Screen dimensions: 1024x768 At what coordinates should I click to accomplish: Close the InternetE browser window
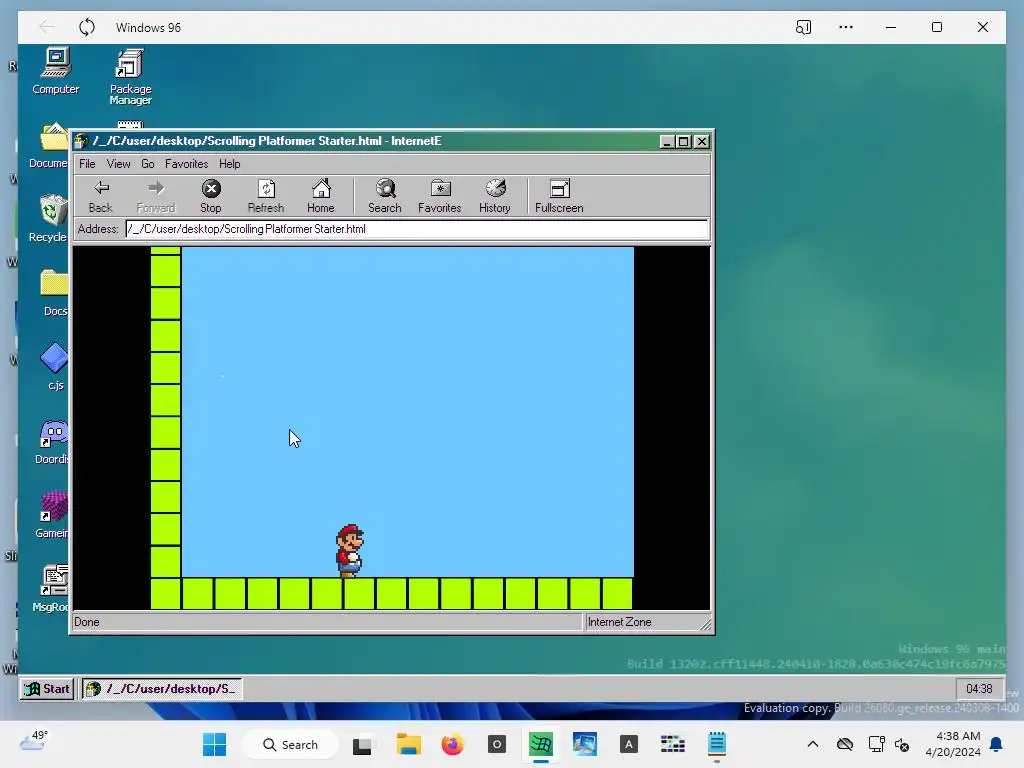click(702, 142)
